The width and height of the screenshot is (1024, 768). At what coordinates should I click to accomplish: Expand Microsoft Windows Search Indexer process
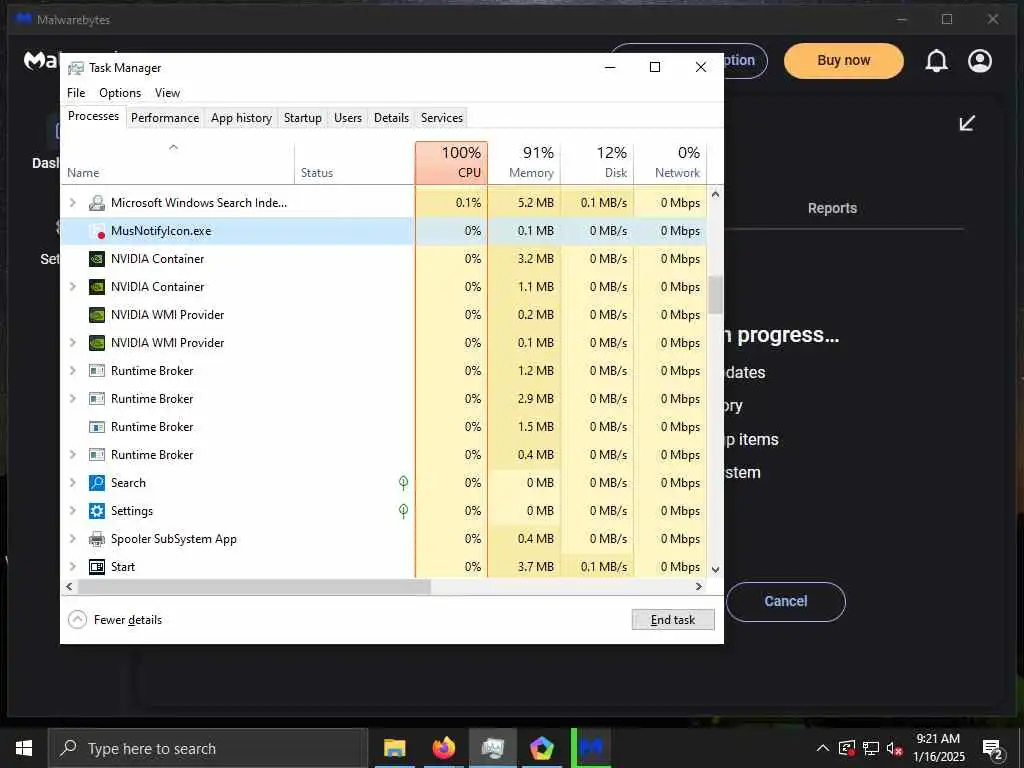point(72,203)
